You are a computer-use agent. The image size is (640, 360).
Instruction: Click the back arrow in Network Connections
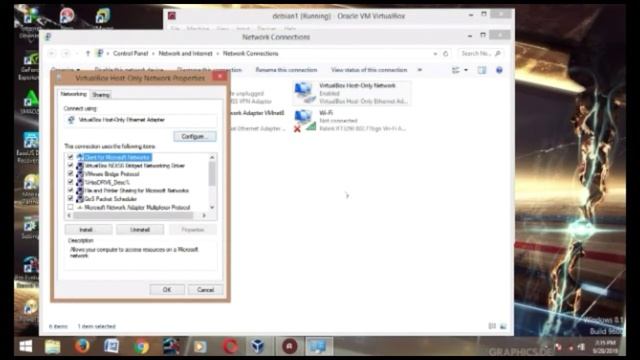point(52,53)
